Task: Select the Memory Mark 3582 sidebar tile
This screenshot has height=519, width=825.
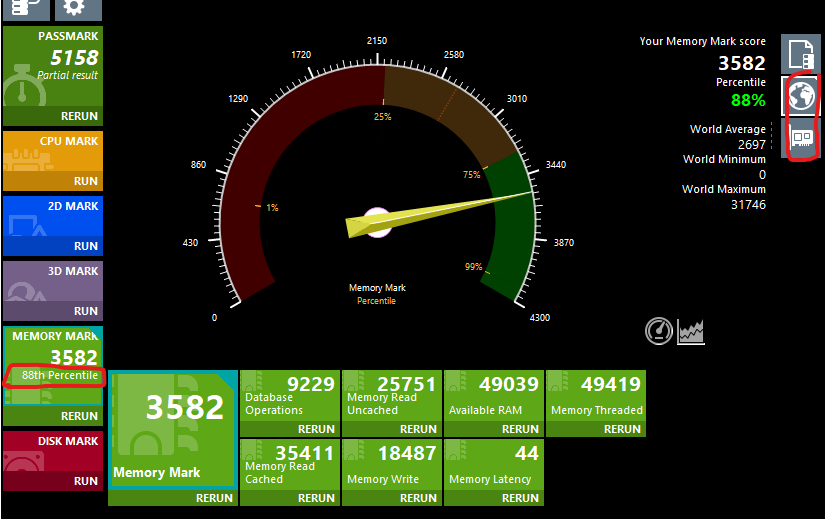Action: (x=53, y=366)
